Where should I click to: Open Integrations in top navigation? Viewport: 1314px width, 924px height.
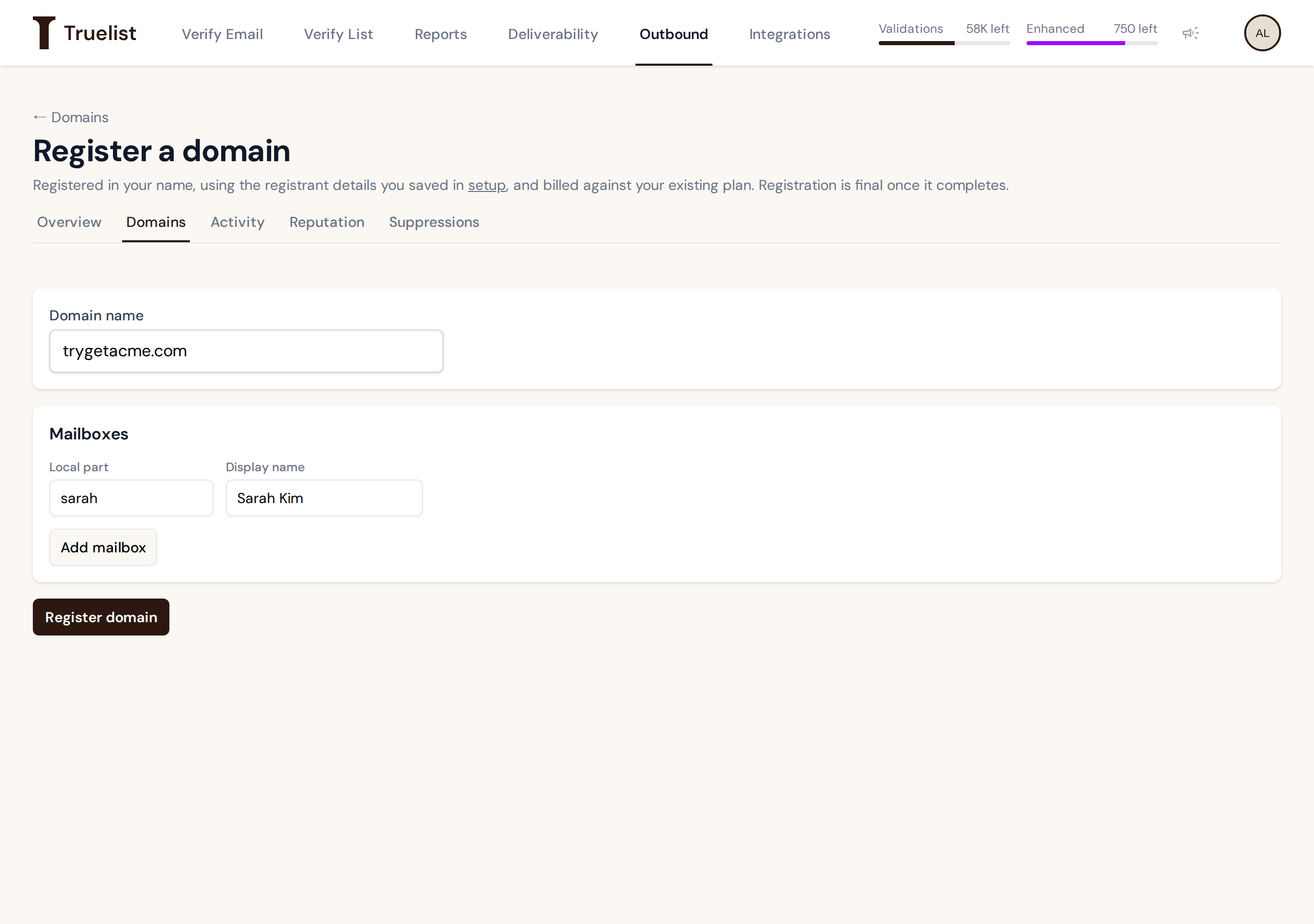point(789,34)
